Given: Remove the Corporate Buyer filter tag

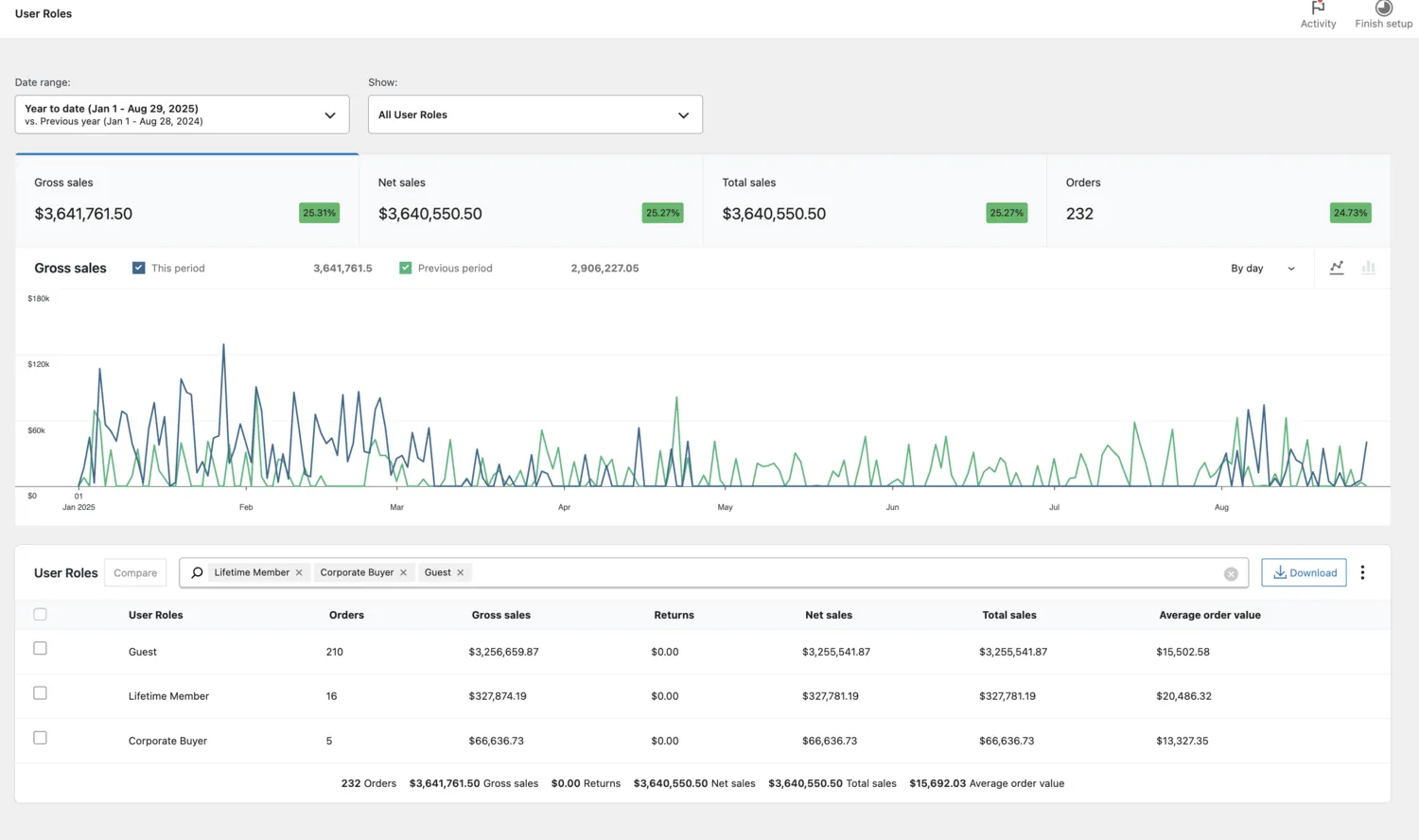Looking at the screenshot, I should pos(403,573).
